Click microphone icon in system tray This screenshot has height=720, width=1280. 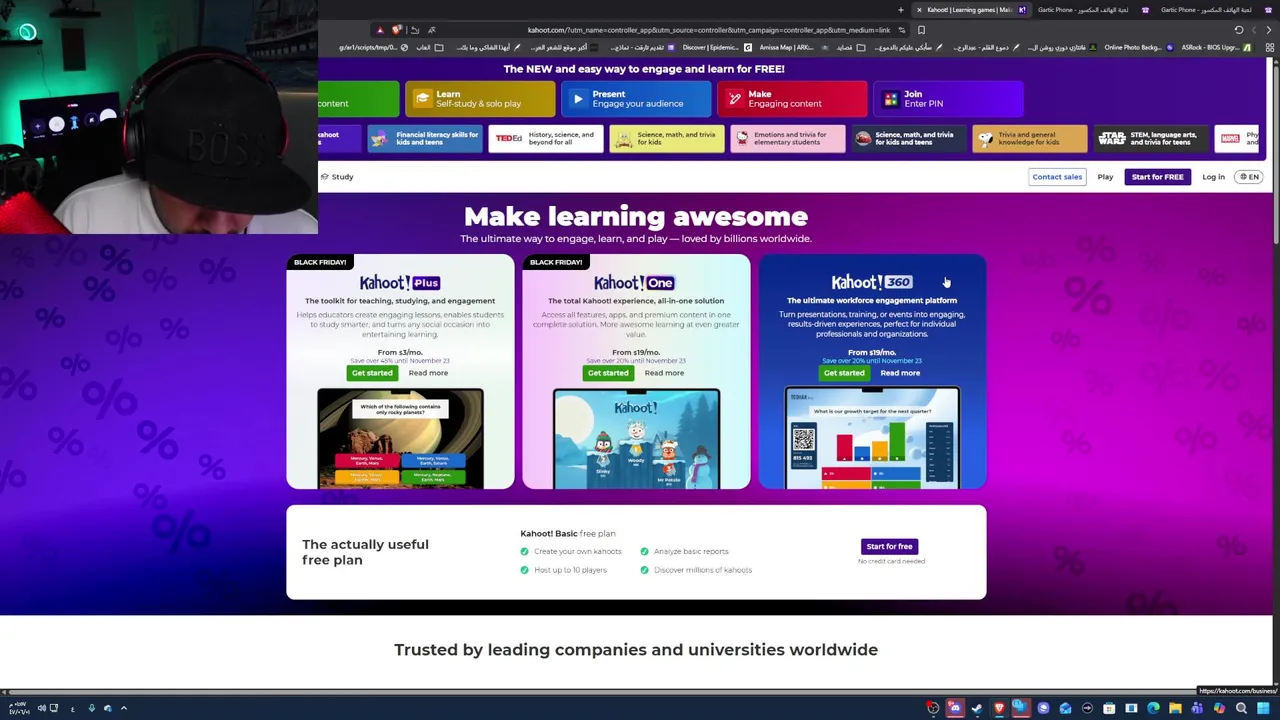pyautogui.click(x=91, y=708)
